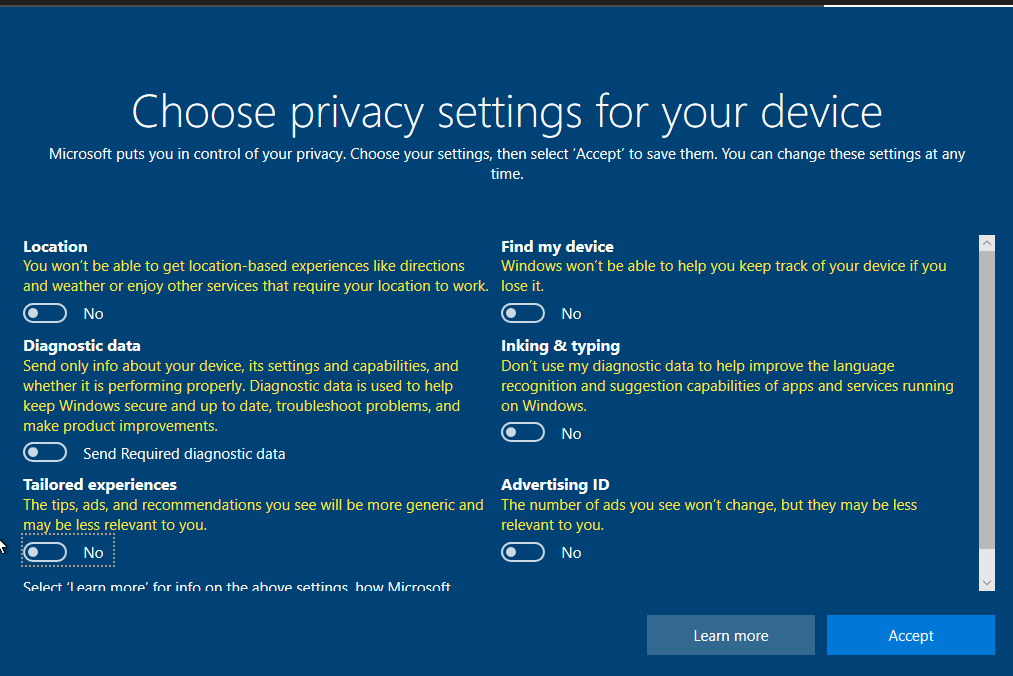Click the 'Microsoft puts you in control' text
The height and width of the screenshot is (676, 1013).
click(506, 164)
